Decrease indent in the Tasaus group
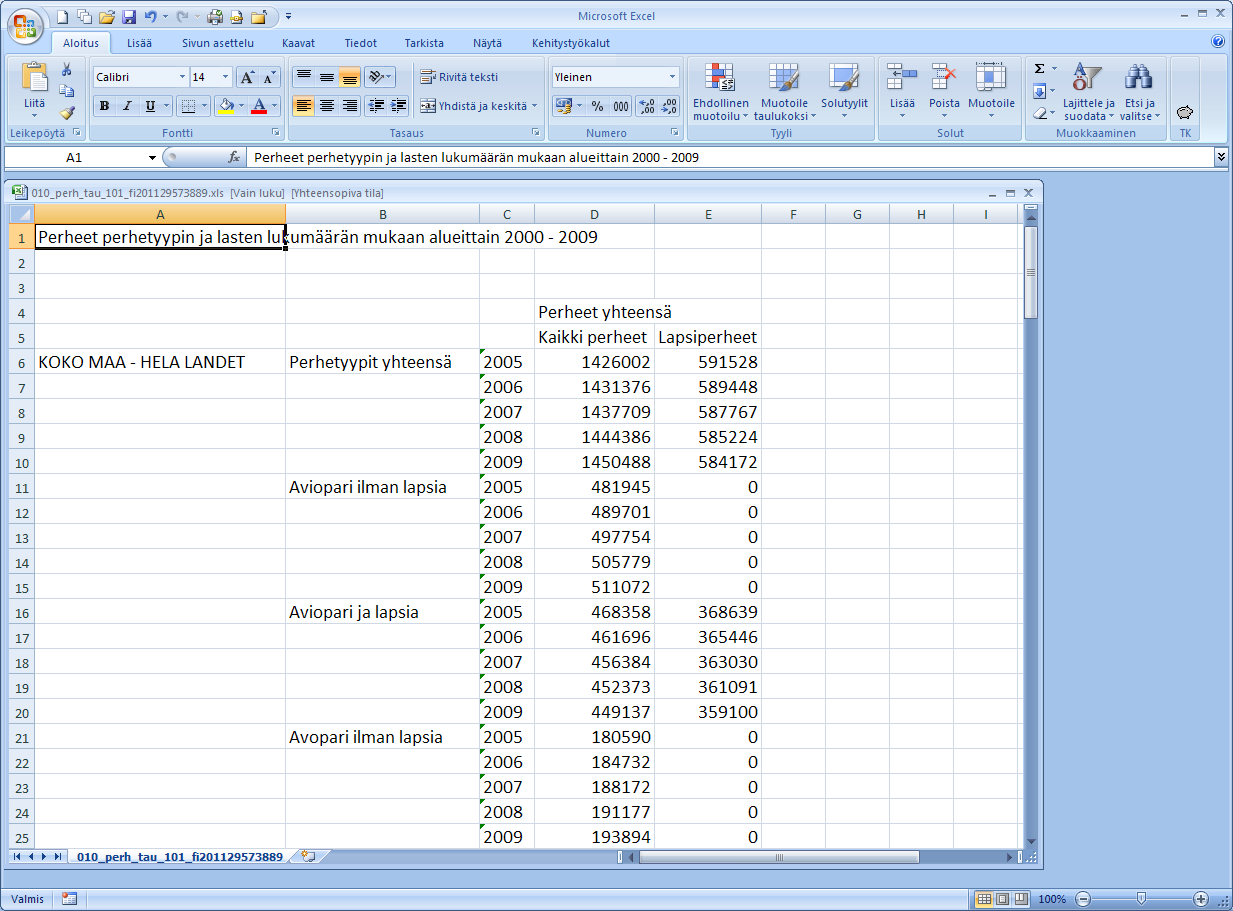This screenshot has height=911, width=1233. pyautogui.click(x=376, y=106)
